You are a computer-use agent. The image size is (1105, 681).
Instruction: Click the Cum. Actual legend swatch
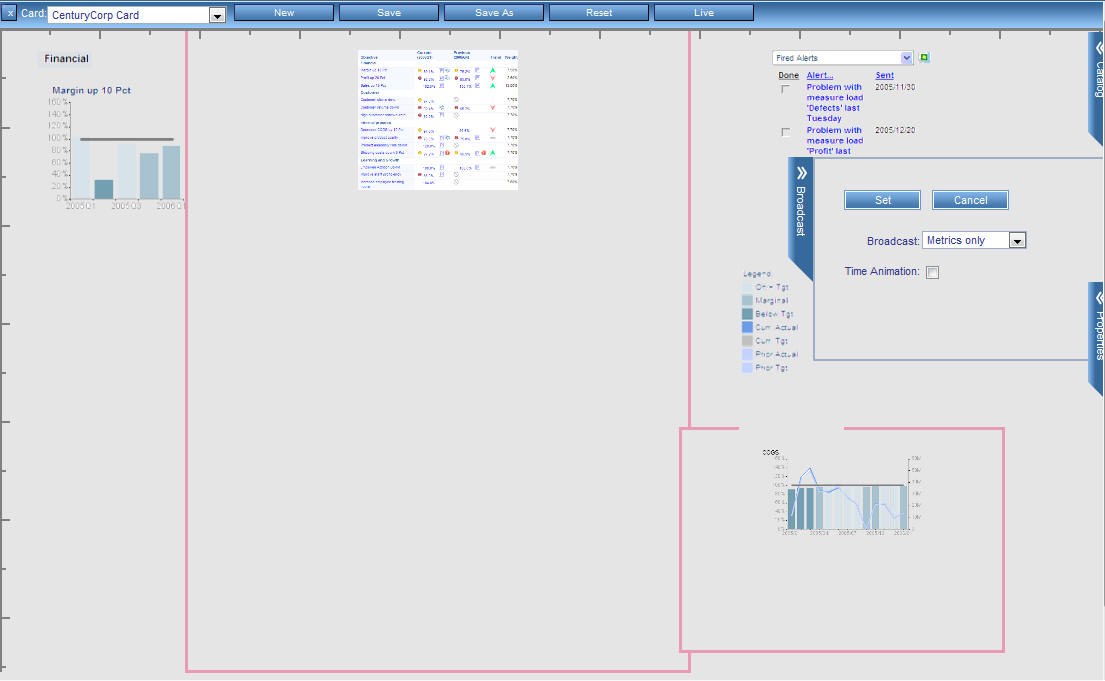[x=747, y=327]
